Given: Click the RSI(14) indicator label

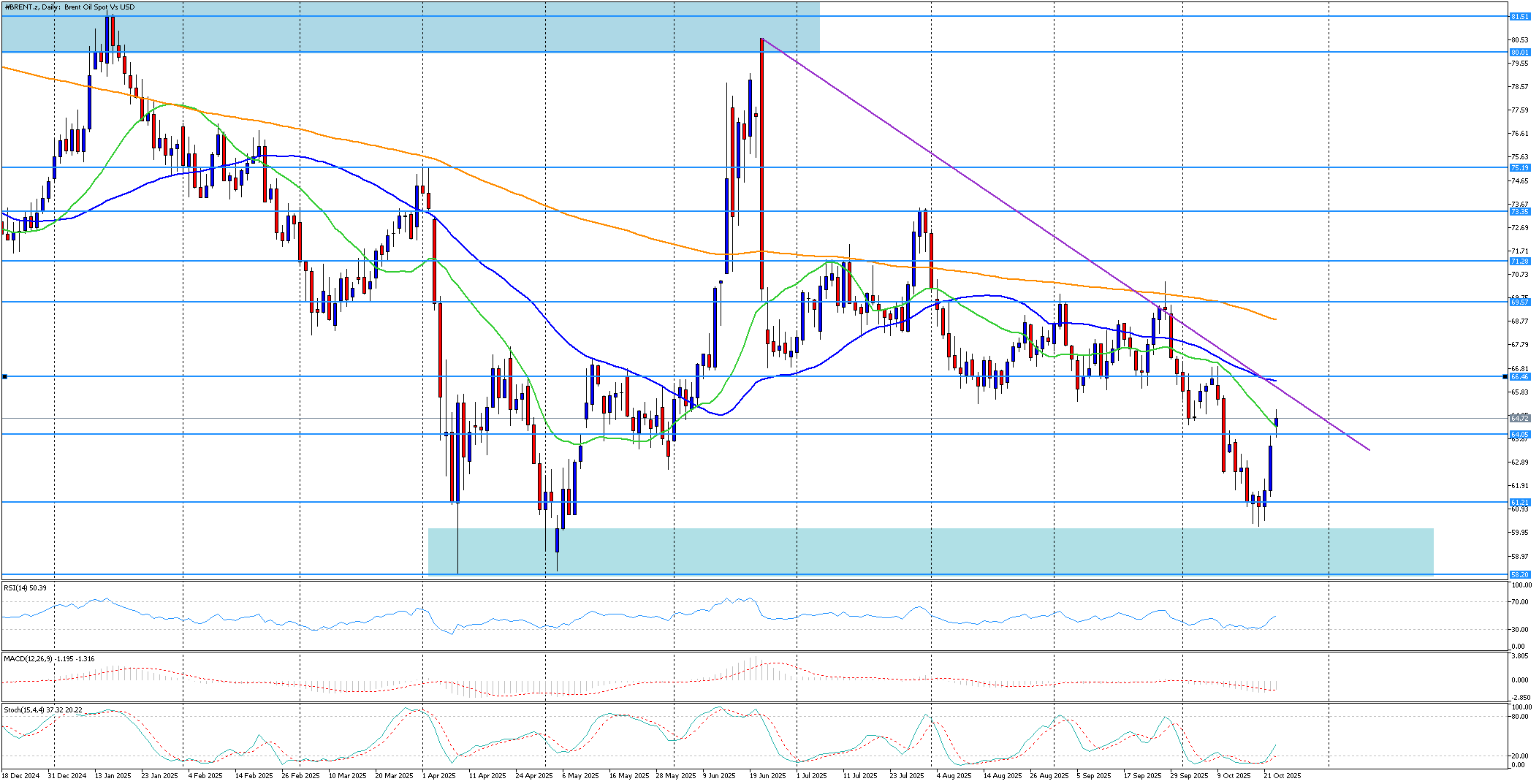Looking at the screenshot, I should 25,587.
